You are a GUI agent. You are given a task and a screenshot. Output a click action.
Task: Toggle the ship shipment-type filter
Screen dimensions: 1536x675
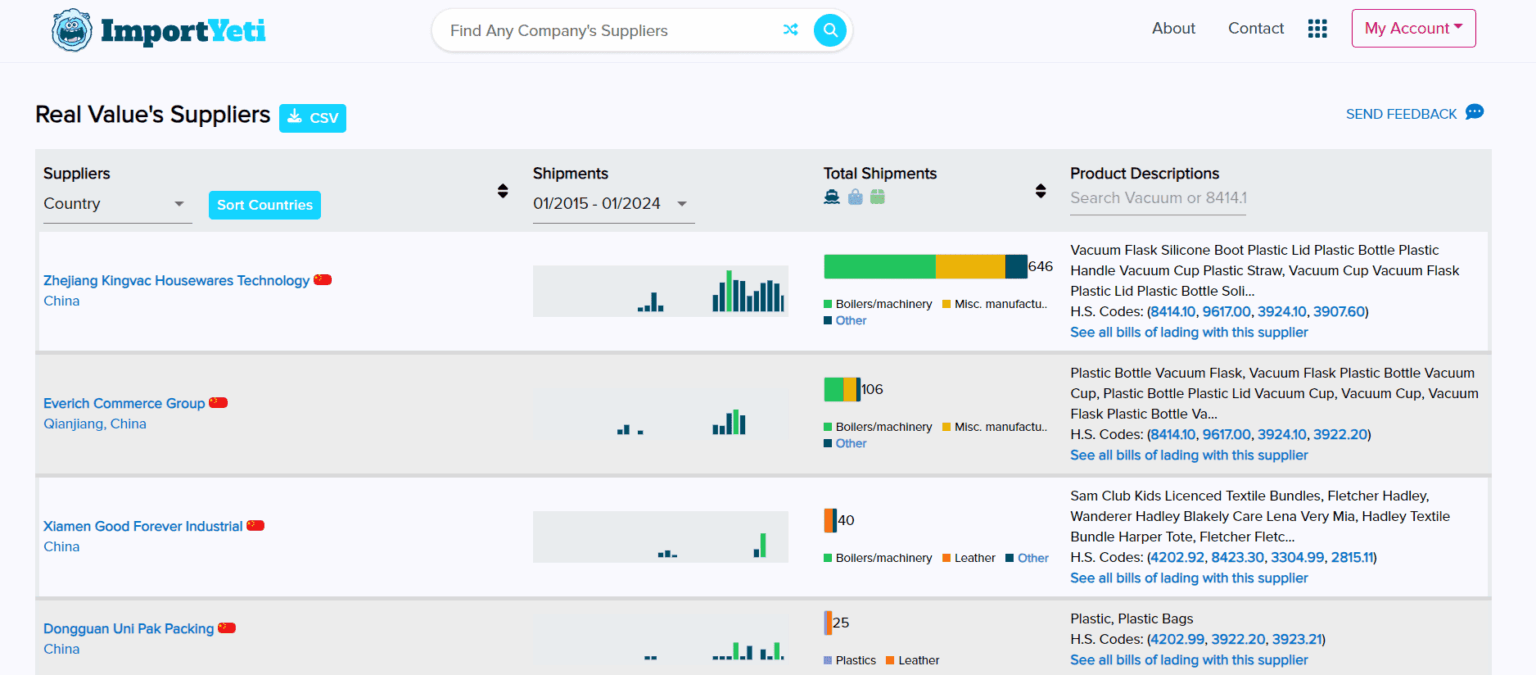pyautogui.click(x=831, y=196)
